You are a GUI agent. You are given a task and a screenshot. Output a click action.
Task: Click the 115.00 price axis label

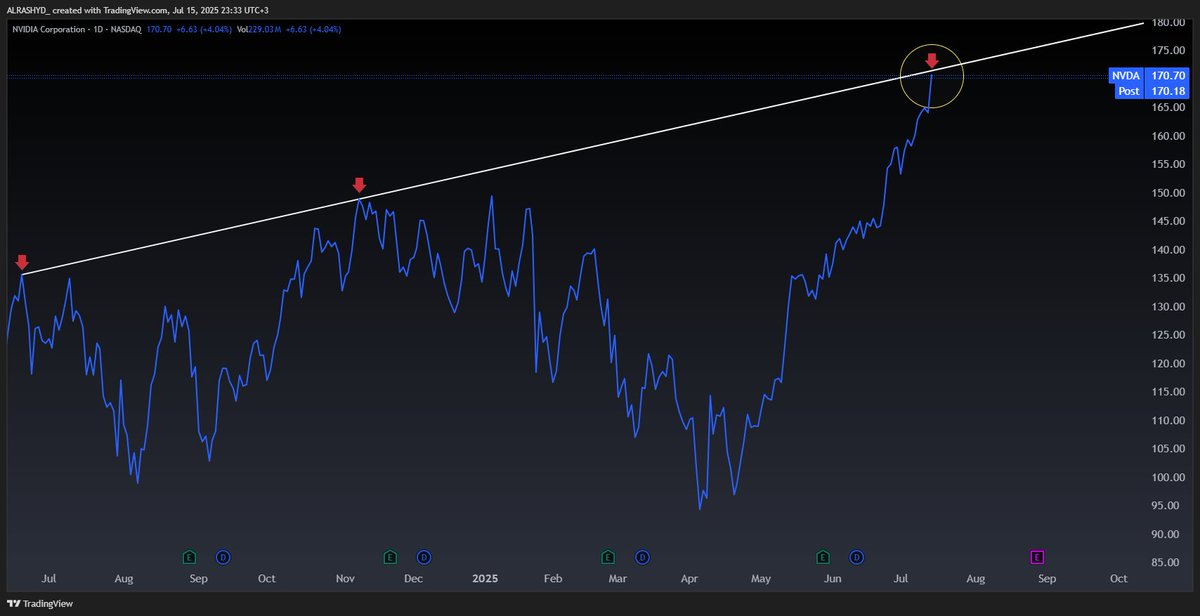(1168, 392)
